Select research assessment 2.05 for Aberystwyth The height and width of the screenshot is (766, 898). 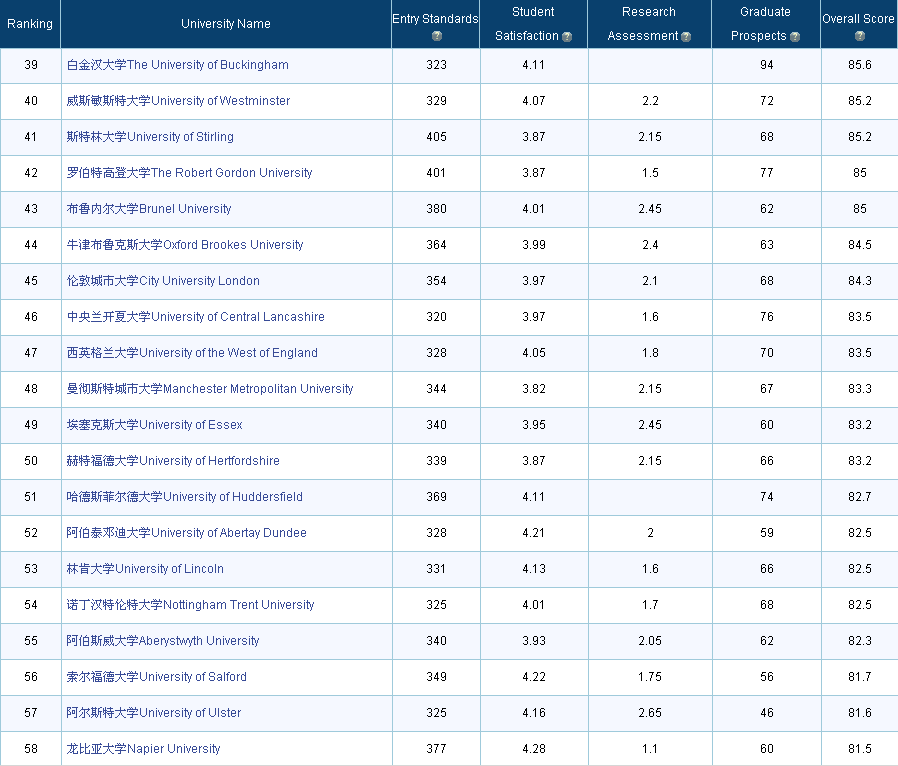click(x=650, y=641)
